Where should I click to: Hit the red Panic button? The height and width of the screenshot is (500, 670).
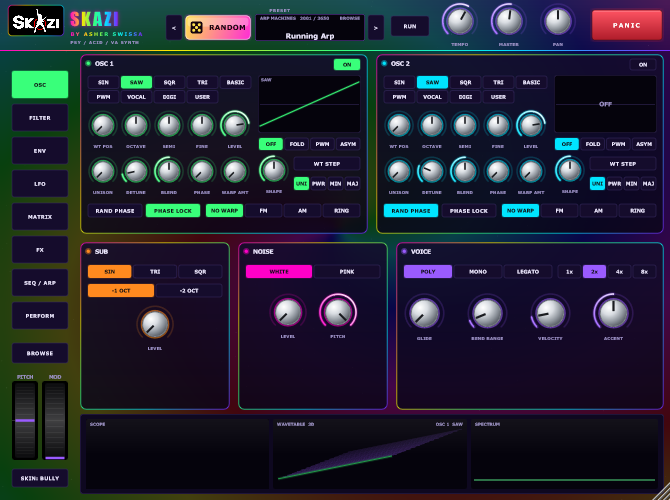click(627, 25)
